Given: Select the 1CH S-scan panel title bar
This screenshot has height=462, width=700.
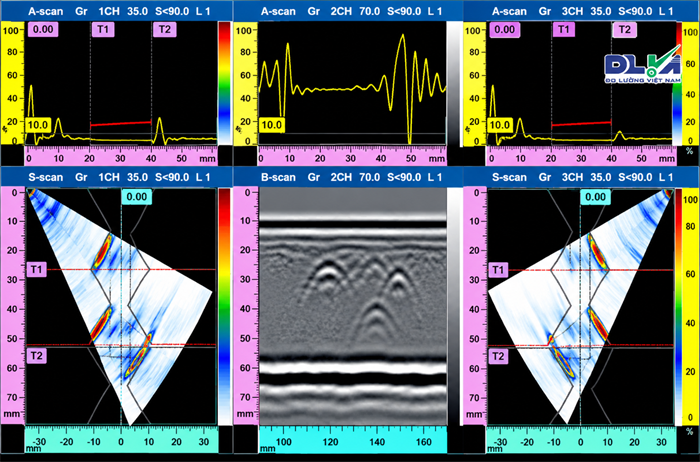Looking at the screenshot, I should (x=116, y=177).
